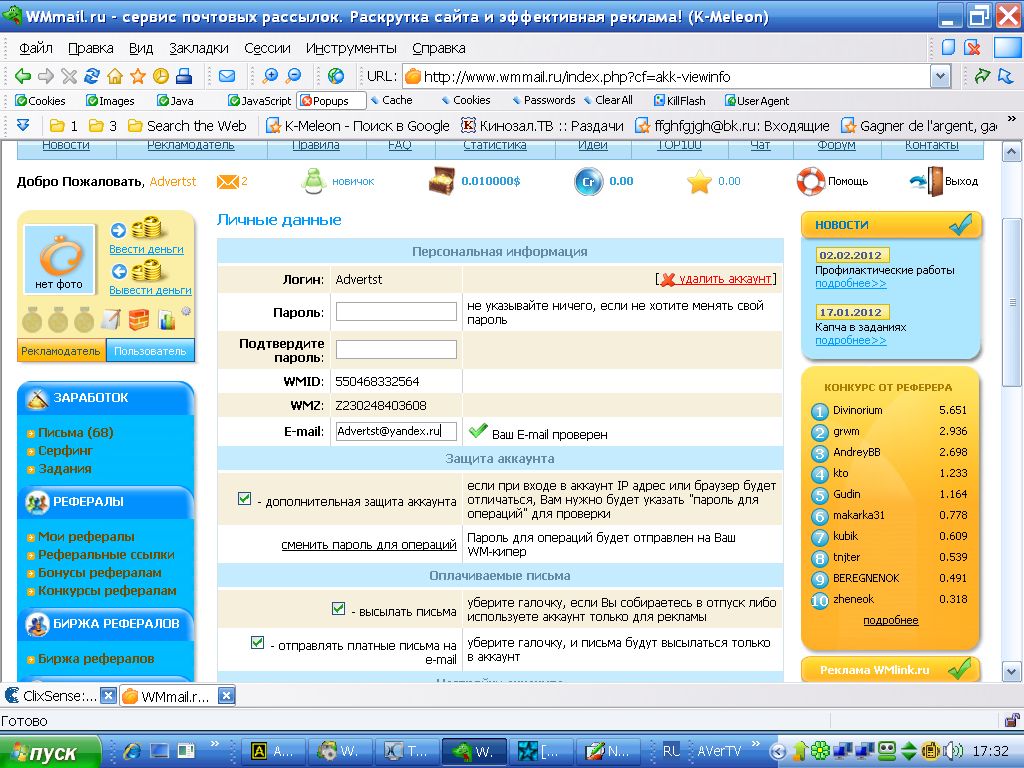Click the globe search icon in toolbar

coord(336,76)
